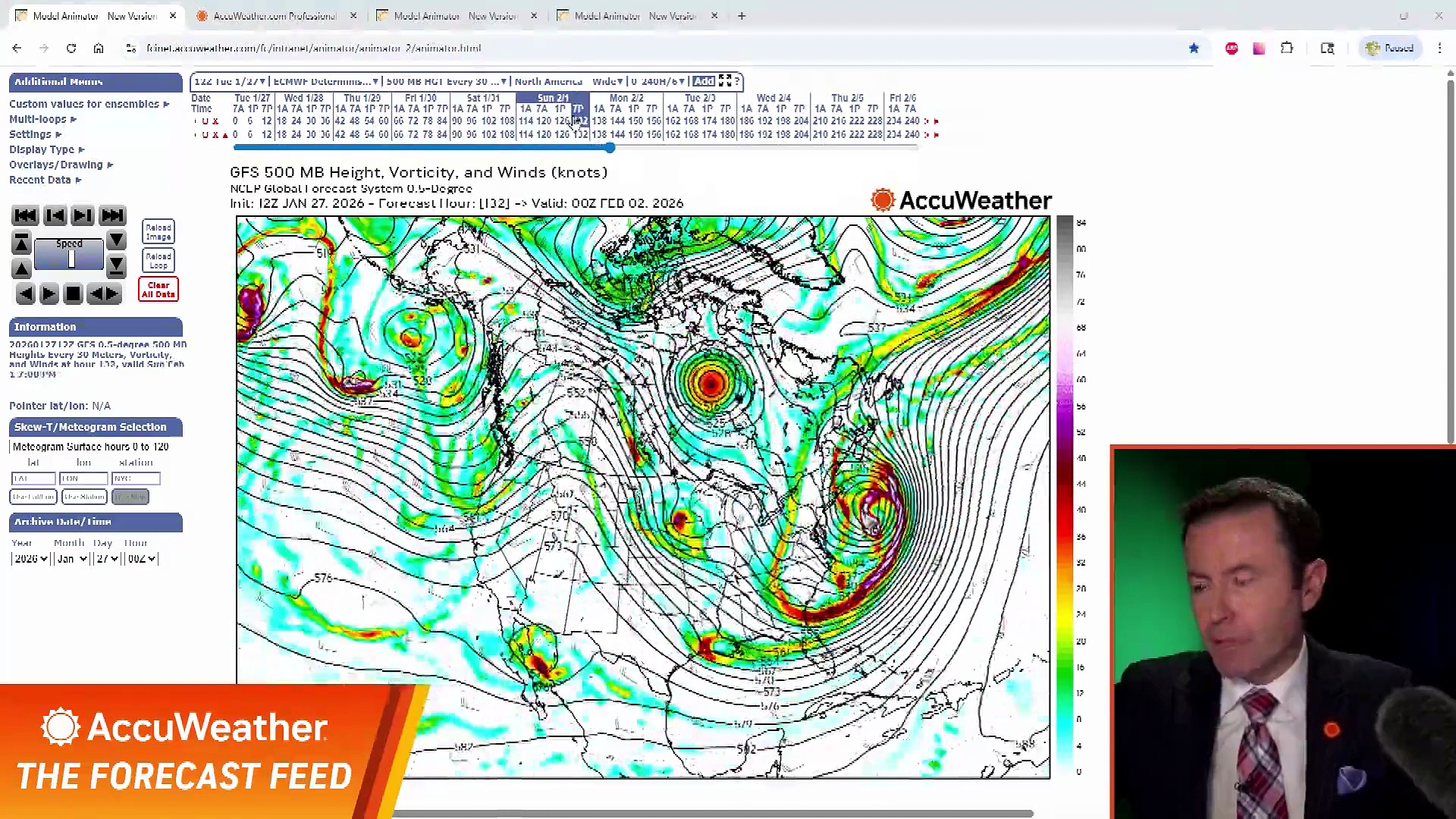Viewport: 1456px width, 819px height.
Task: Click the station input containing NYC
Action: 135,479
